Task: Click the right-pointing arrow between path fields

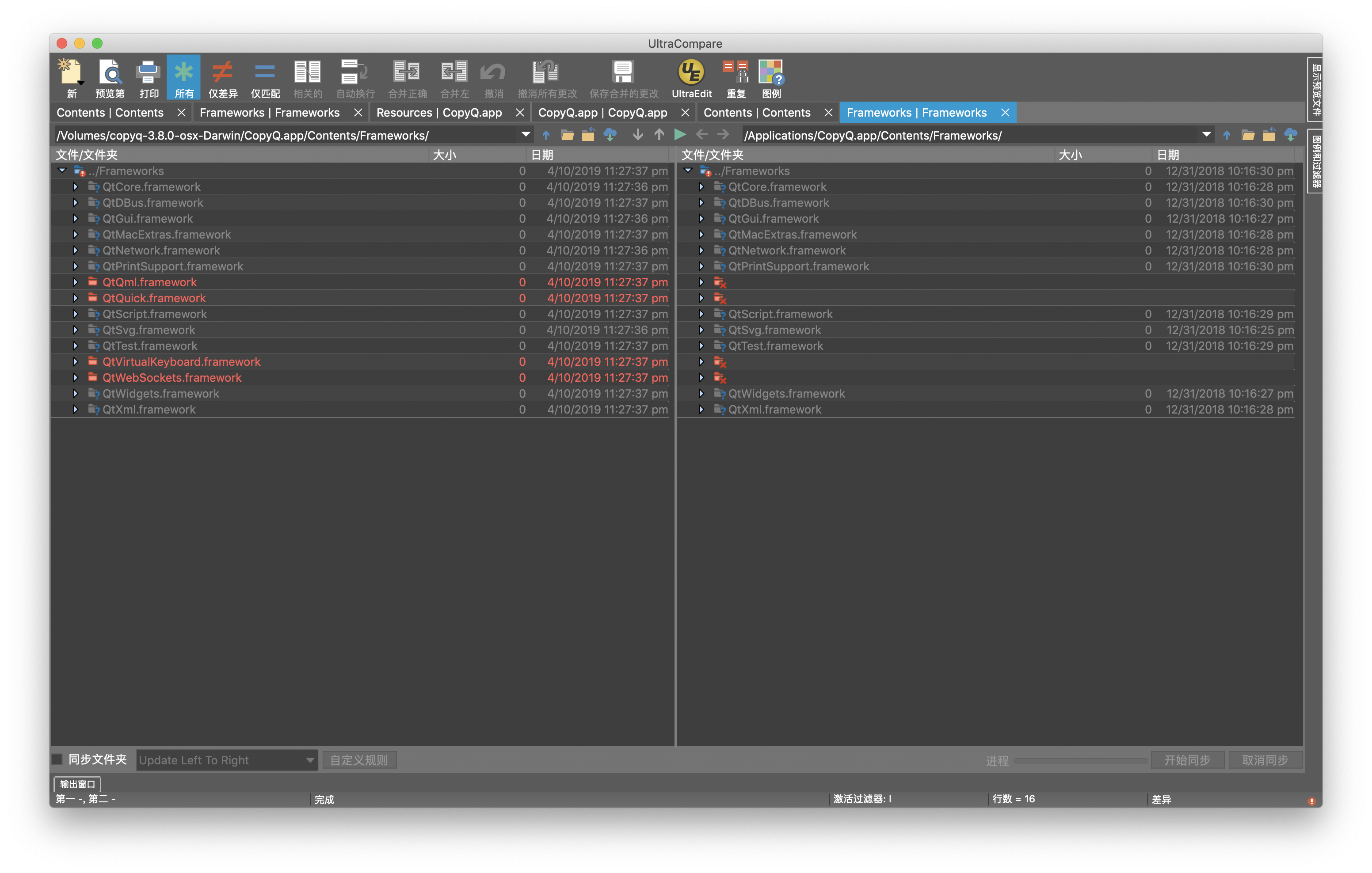Action: [x=722, y=134]
